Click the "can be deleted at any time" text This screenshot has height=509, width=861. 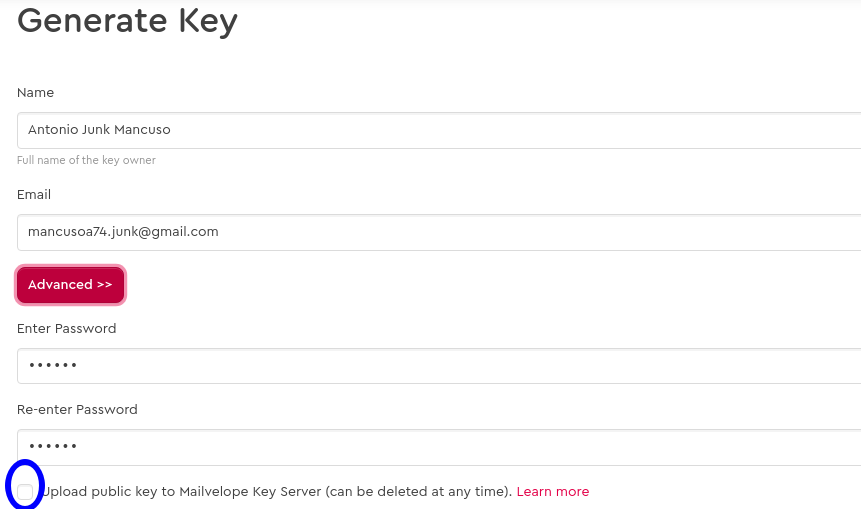click(418, 491)
